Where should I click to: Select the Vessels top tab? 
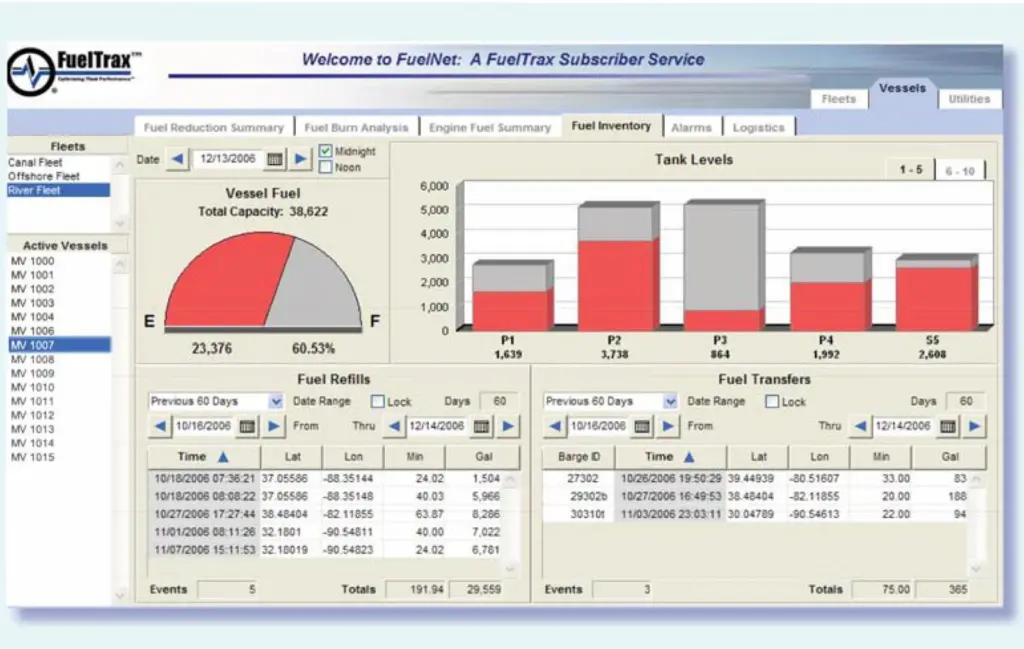point(902,89)
